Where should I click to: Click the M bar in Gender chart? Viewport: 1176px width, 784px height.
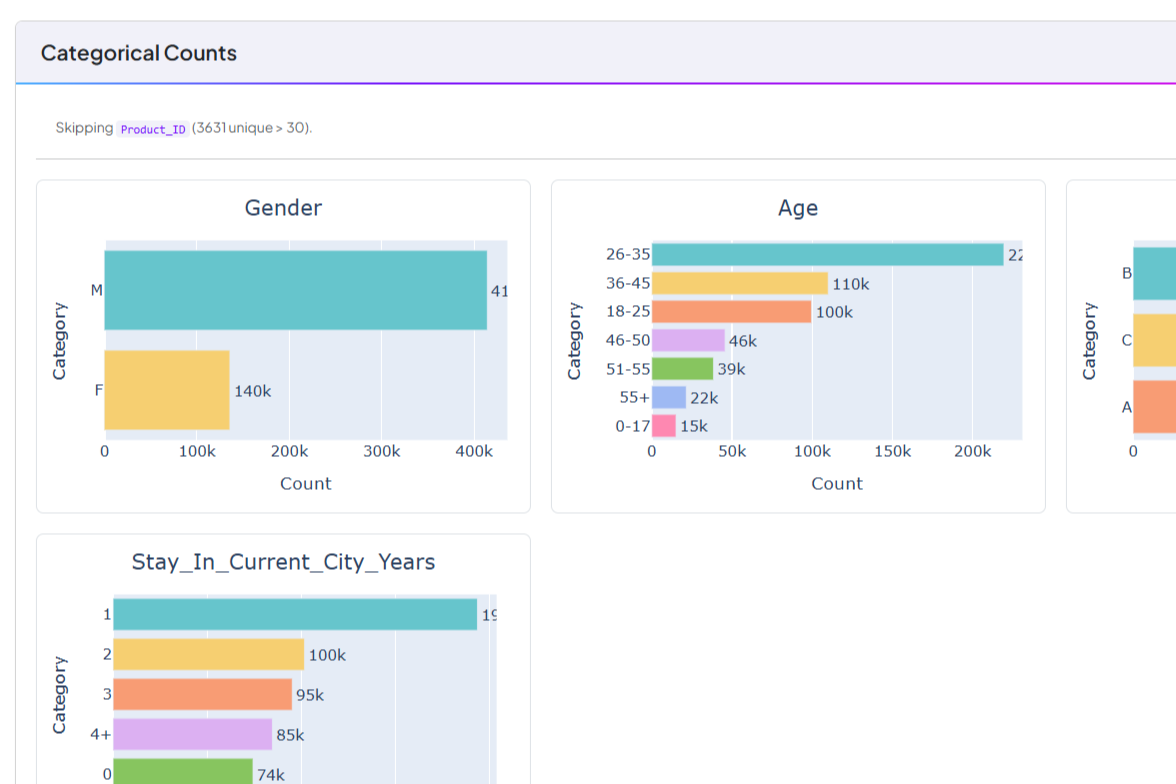(x=296, y=290)
